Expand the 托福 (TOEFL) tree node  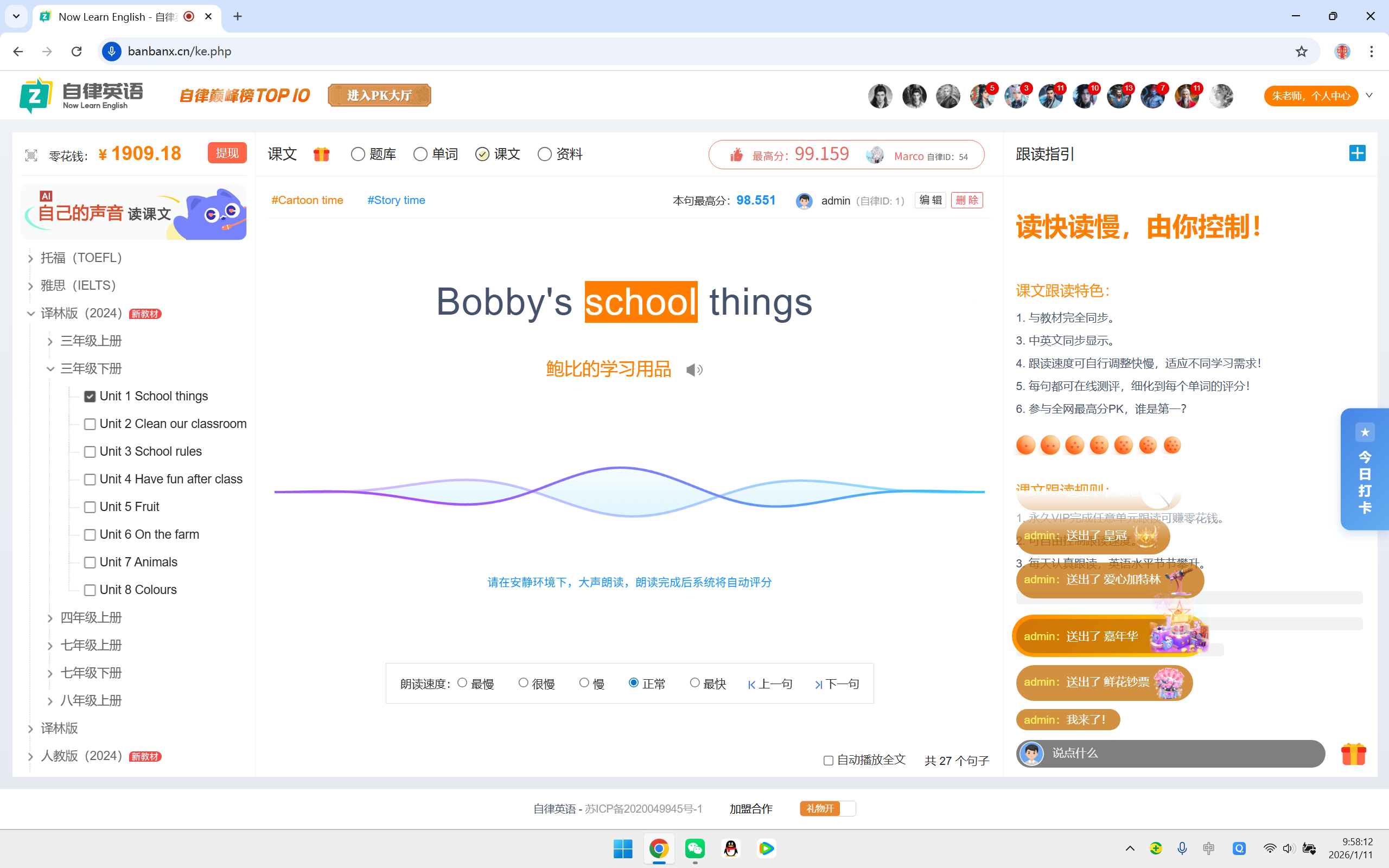tap(30, 258)
